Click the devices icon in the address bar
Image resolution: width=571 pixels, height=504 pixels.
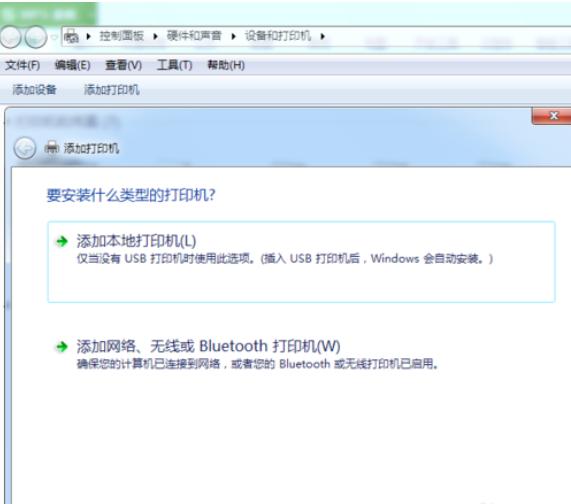pyautogui.click(x=71, y=36)
